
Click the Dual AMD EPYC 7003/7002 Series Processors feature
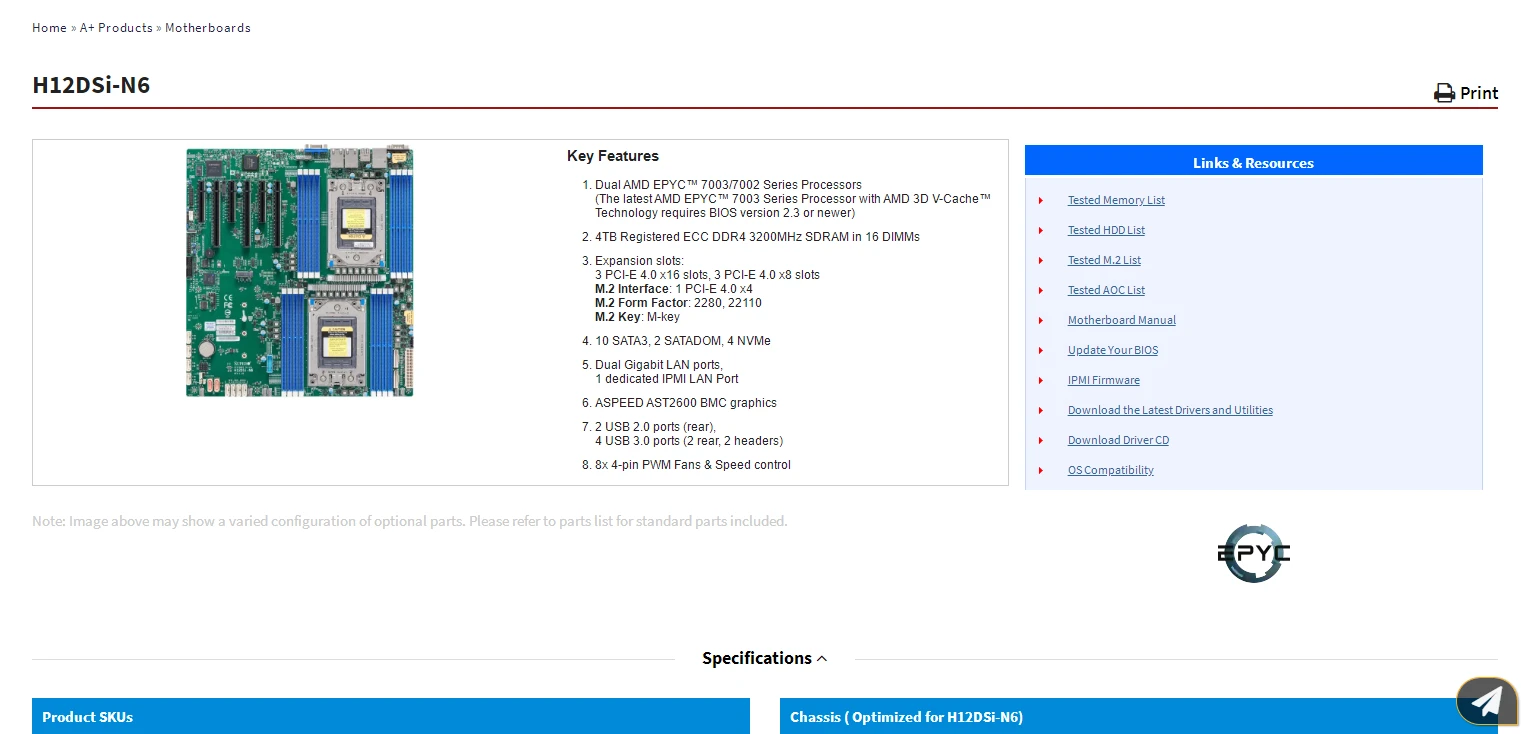coord(728,185)
